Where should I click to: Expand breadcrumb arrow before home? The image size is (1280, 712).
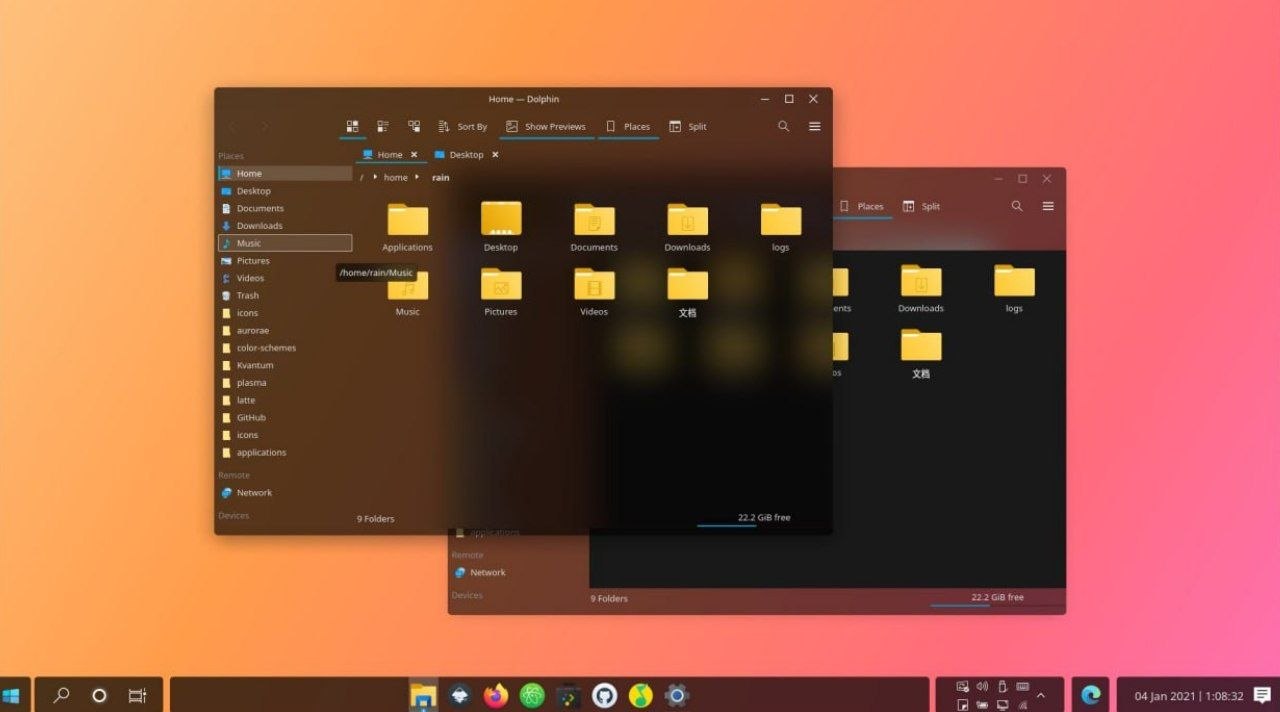coord(375,177)
